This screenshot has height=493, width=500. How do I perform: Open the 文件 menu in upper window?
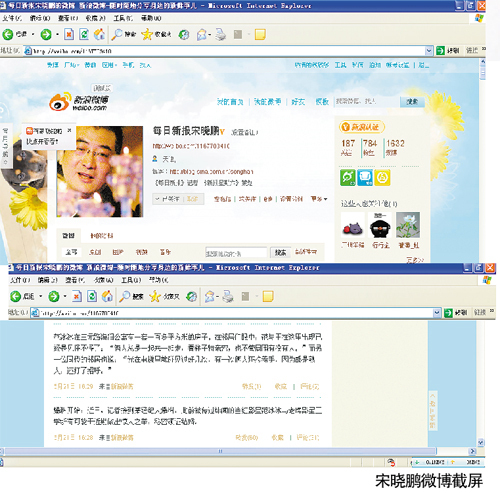click(x=12, y=18)
